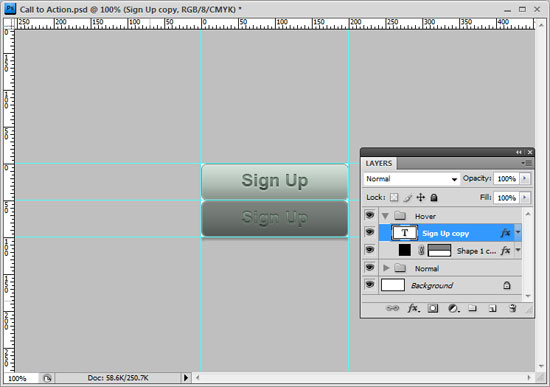Expand effects arrow on Shape 1 layer
The height and width of the screenshot is (387, 550).
pyautogui.click(x=518, y=250)
